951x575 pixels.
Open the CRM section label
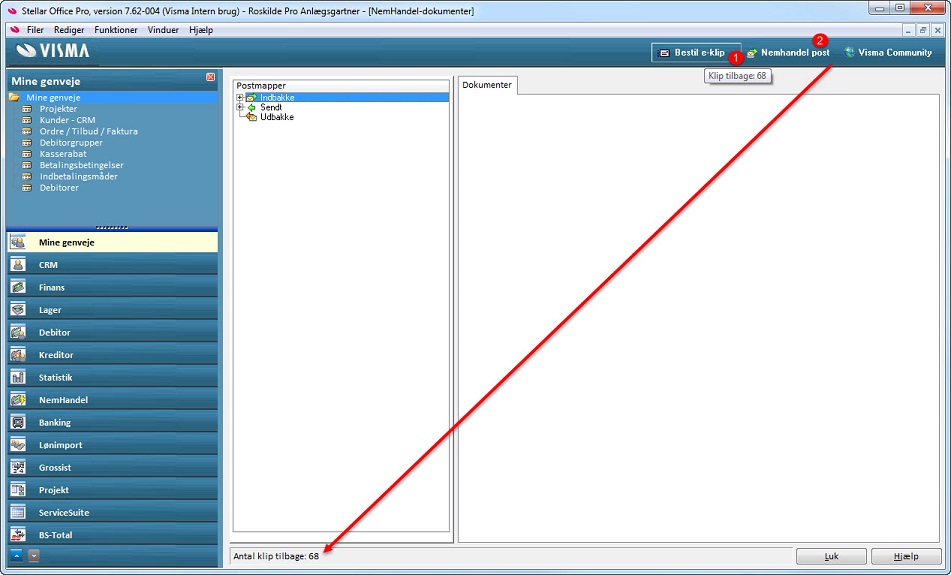(x=48, y=264)
